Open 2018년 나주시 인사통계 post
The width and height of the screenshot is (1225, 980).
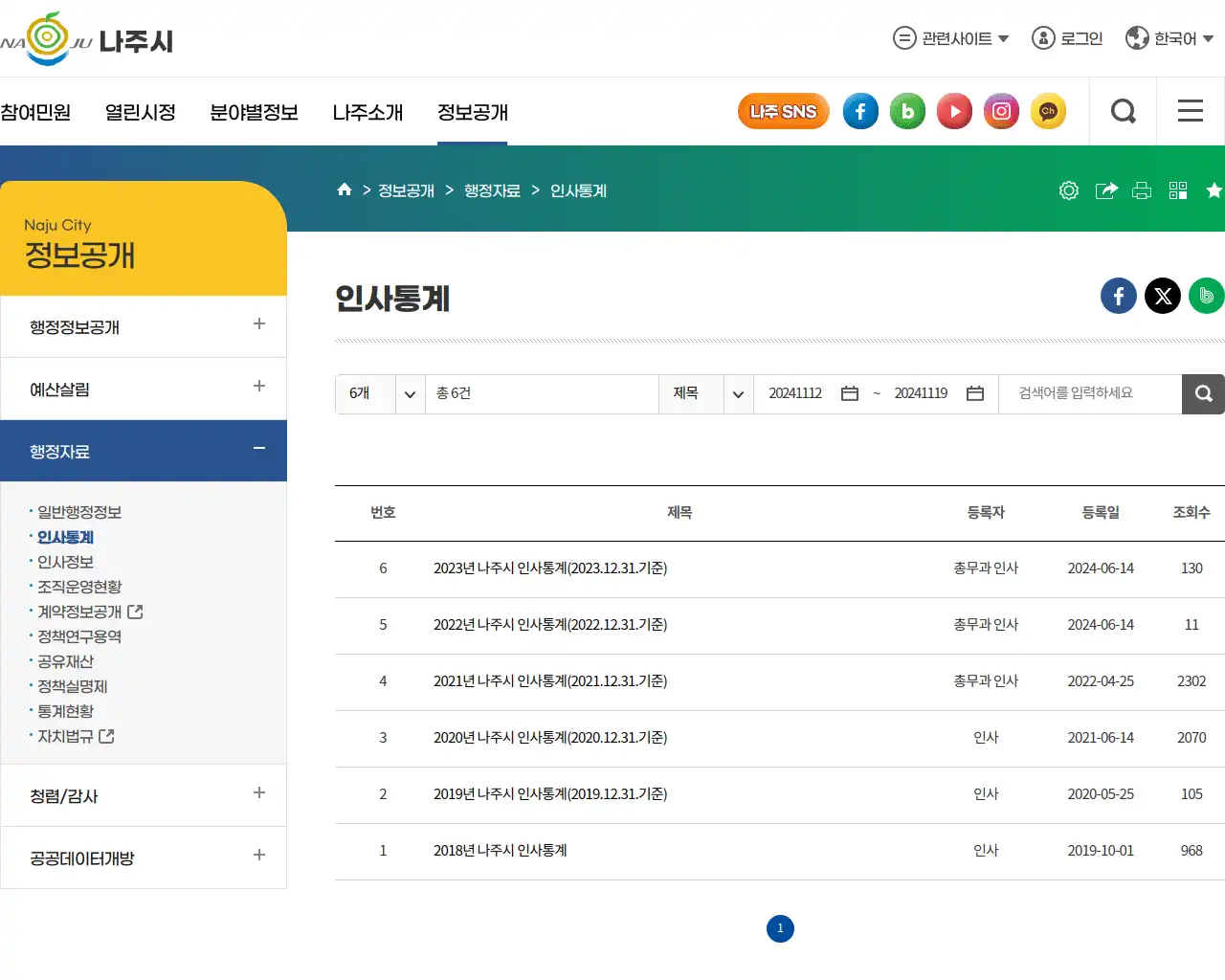pyautogui.click(x=501, y=851)
